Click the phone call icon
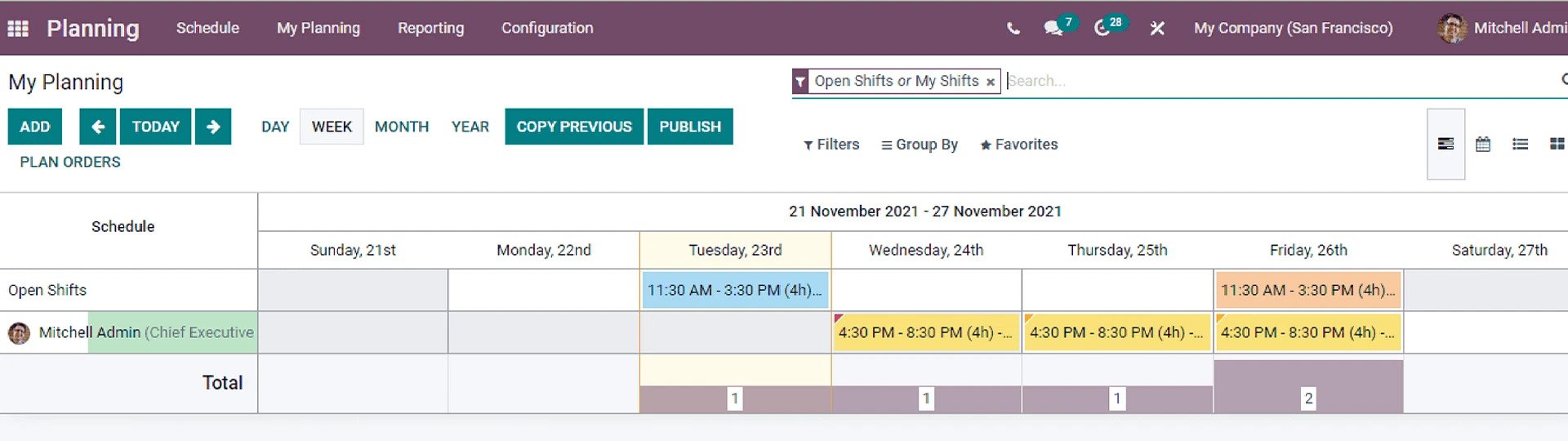This screenshot has height=441, width=1568. 1013,29
